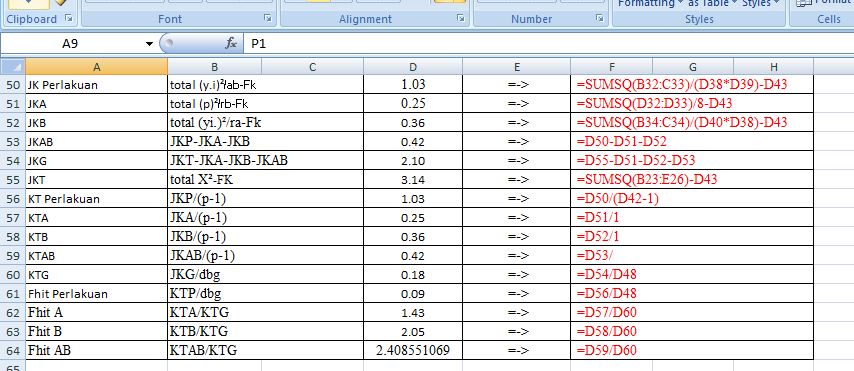Click the JKAB label cell

96,142
